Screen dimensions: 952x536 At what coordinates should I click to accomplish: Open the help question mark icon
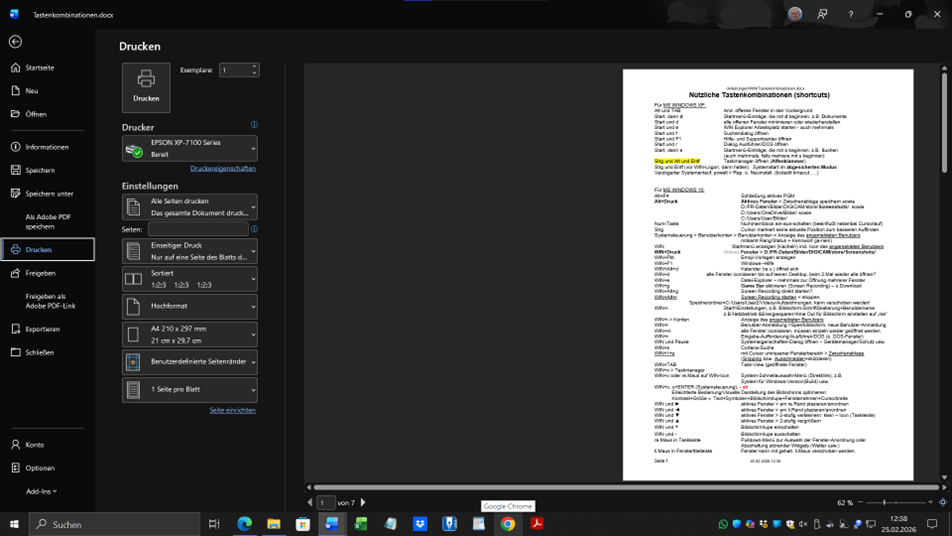tap(851, 14)
